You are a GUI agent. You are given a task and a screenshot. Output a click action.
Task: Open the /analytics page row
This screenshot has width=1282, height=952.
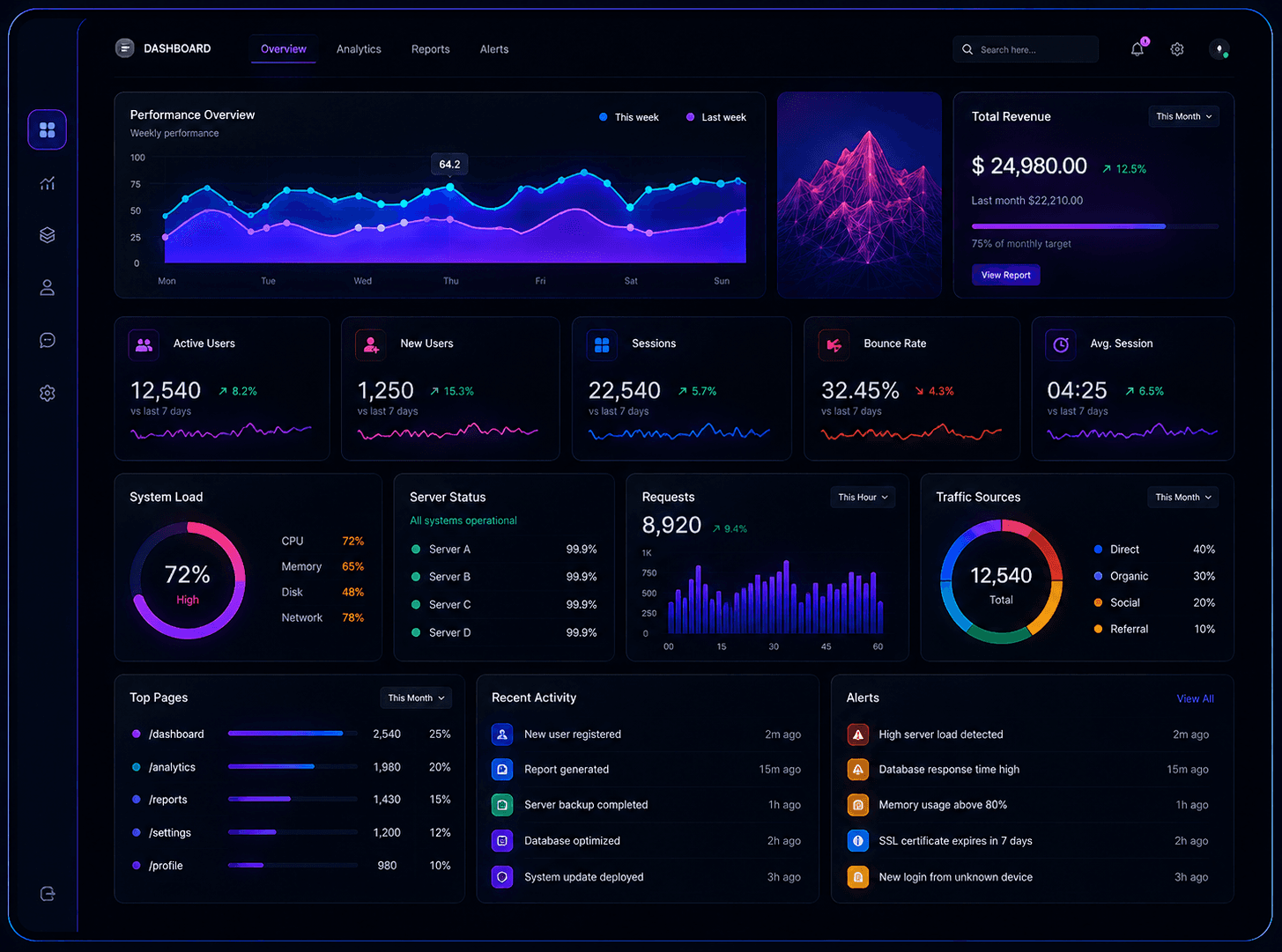(291, 767)
